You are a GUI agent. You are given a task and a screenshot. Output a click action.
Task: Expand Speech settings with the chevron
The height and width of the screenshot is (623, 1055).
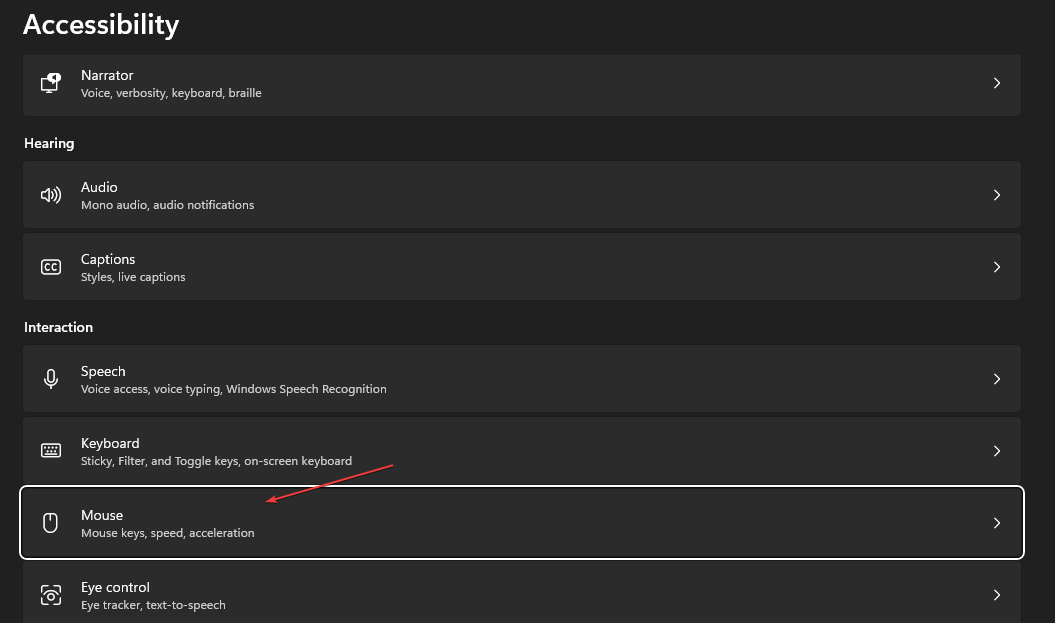click(996, 379)
